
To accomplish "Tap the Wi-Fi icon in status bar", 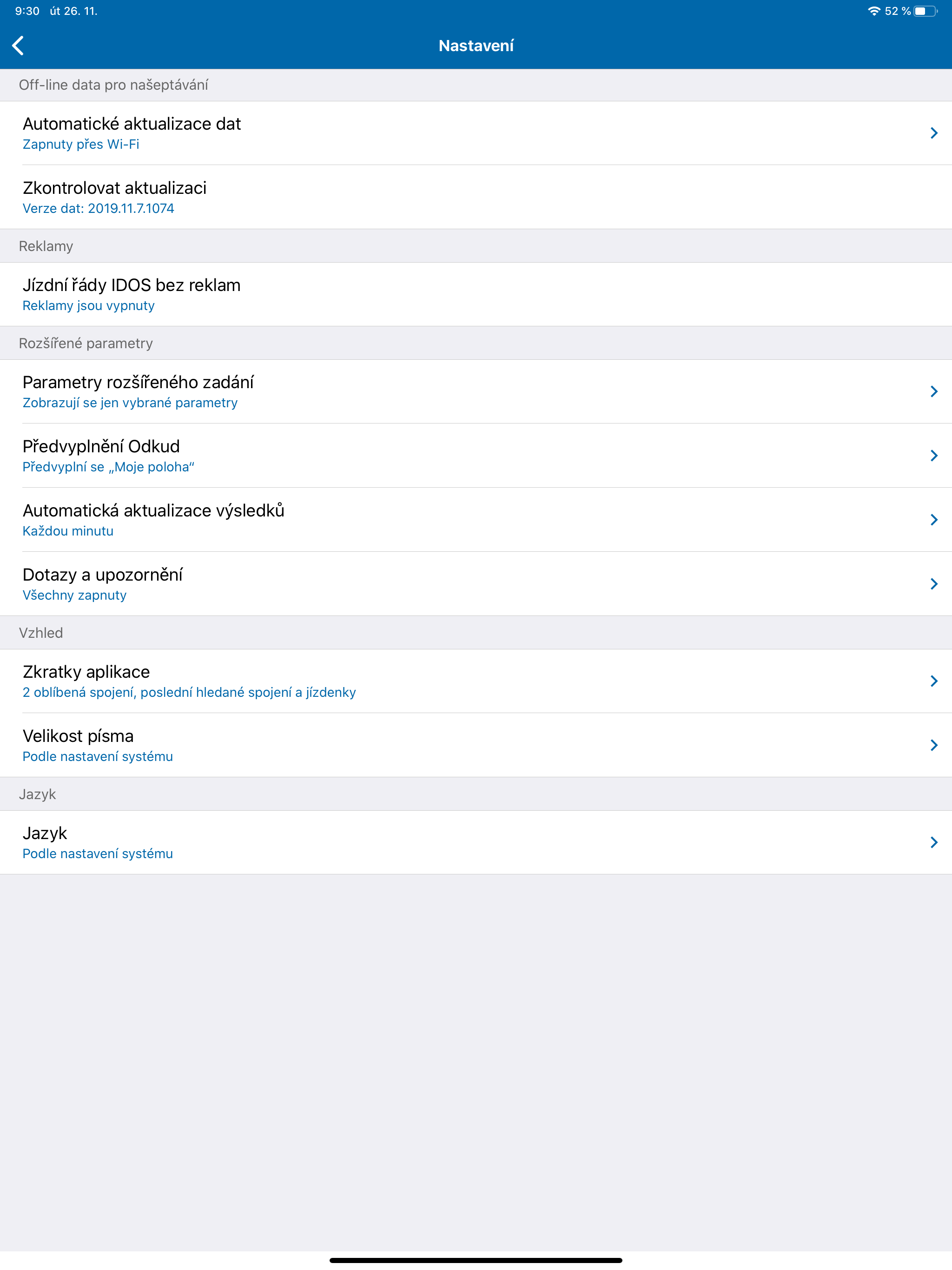I will (874, 11).
